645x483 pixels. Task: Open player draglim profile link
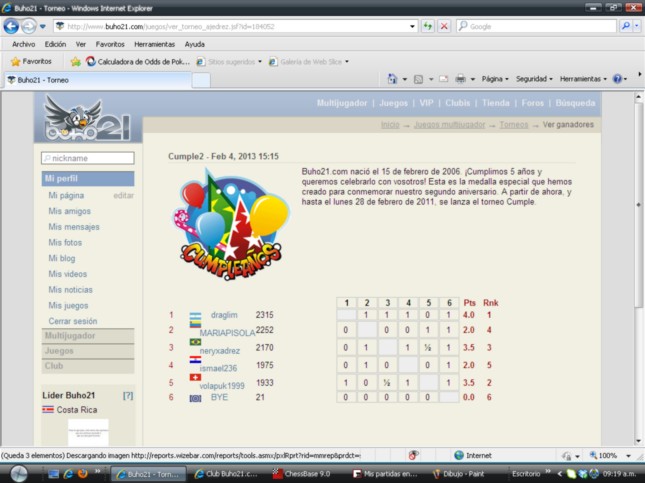point(224,315)
